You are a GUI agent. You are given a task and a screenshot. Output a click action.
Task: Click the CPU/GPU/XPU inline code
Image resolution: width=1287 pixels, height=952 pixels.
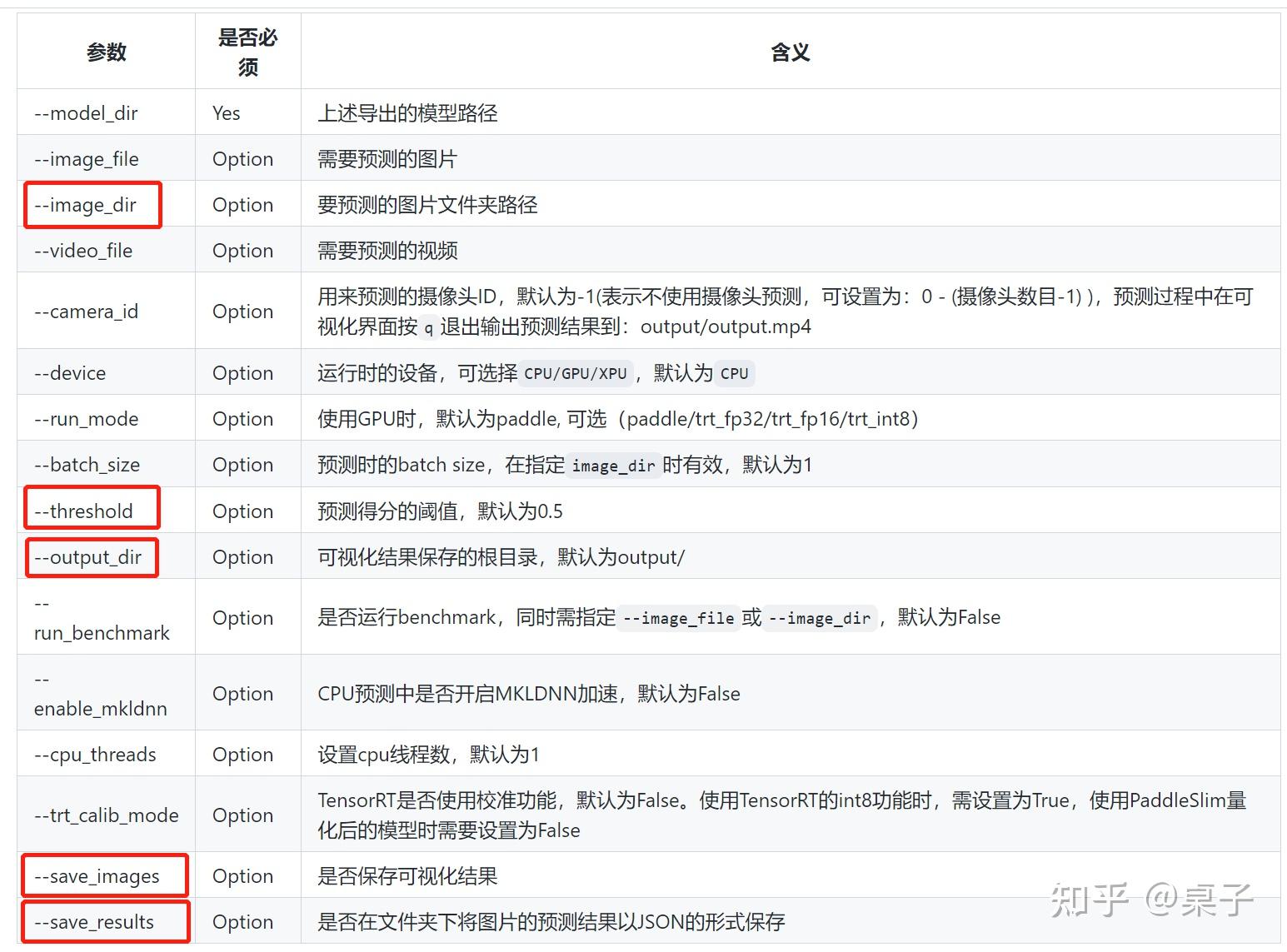(576, 373)
